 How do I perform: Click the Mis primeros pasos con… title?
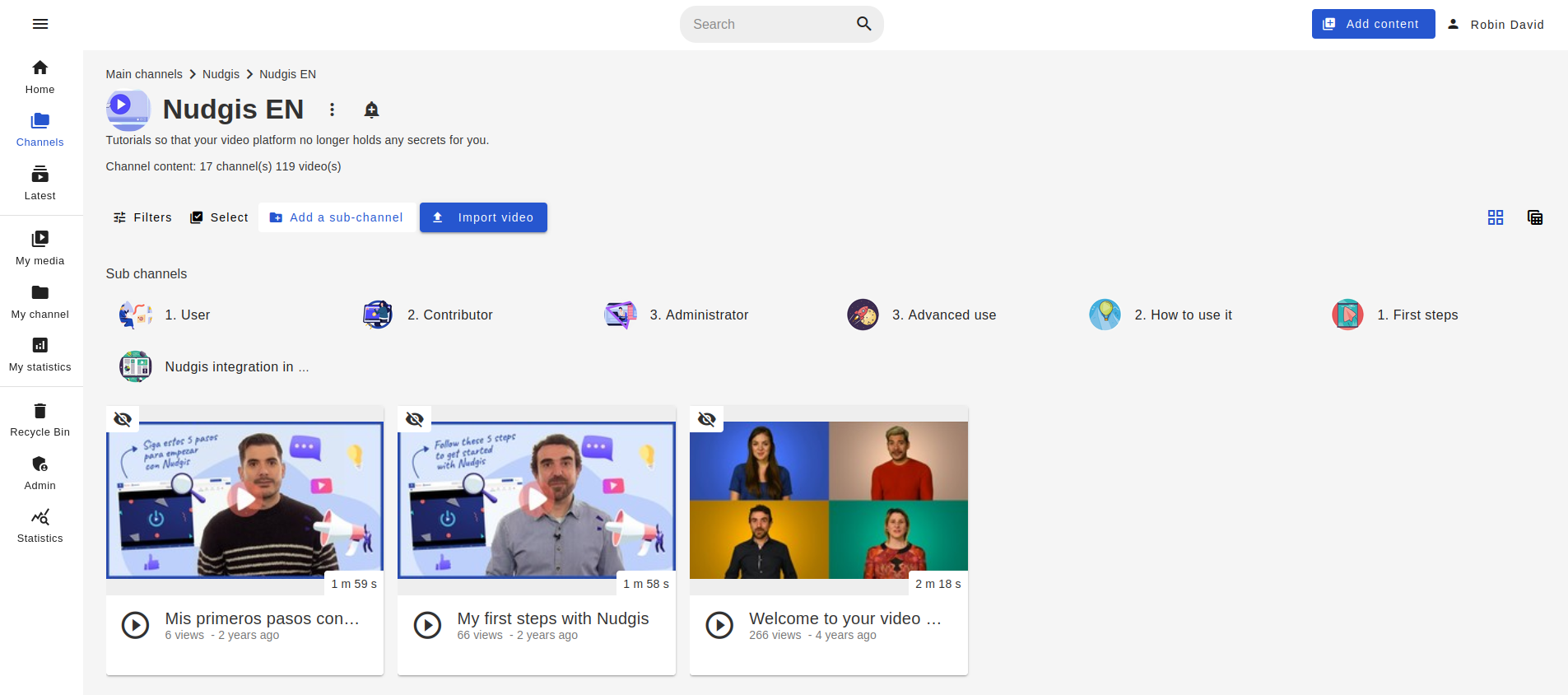[262, 618]
